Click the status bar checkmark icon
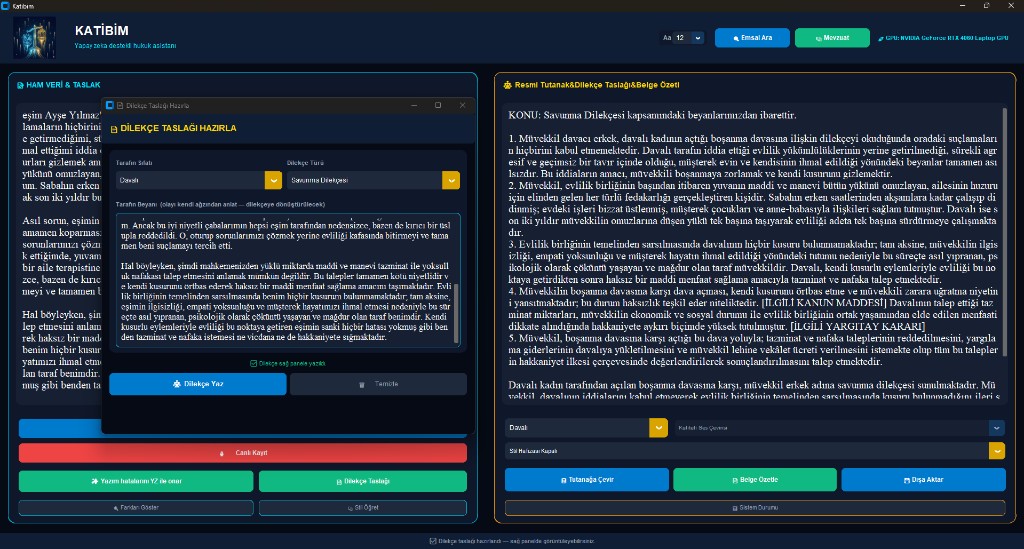Screen dimensions: 1024x549 tap(432, 541)
